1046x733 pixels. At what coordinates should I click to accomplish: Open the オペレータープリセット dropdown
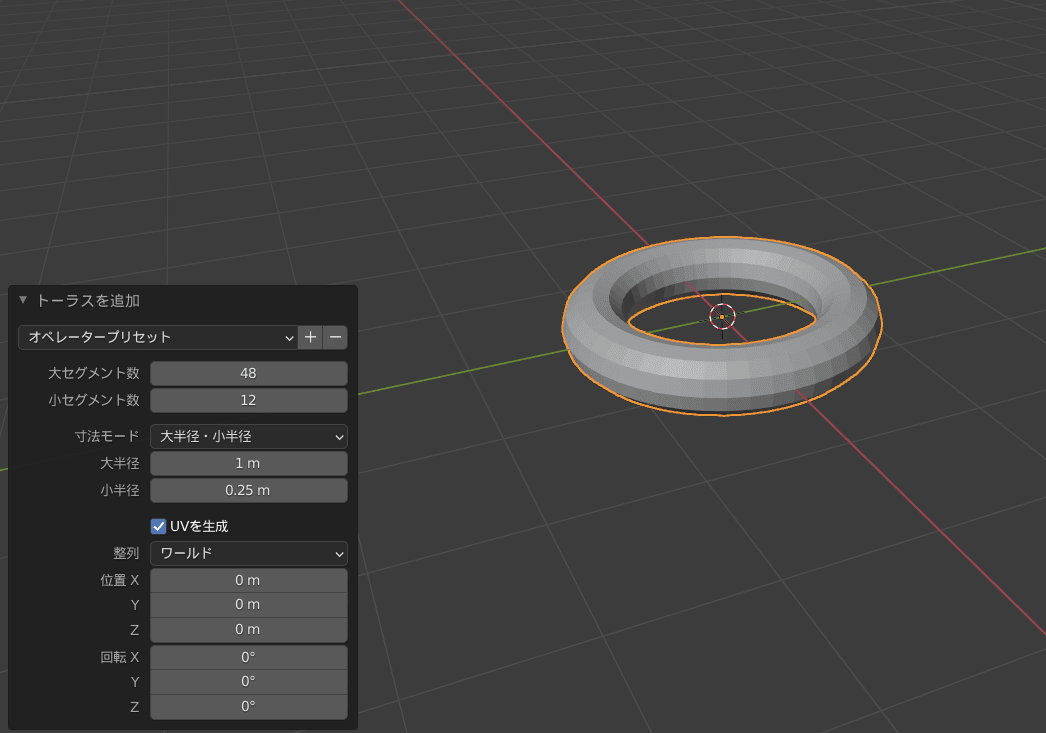click(x=157, y=337)
